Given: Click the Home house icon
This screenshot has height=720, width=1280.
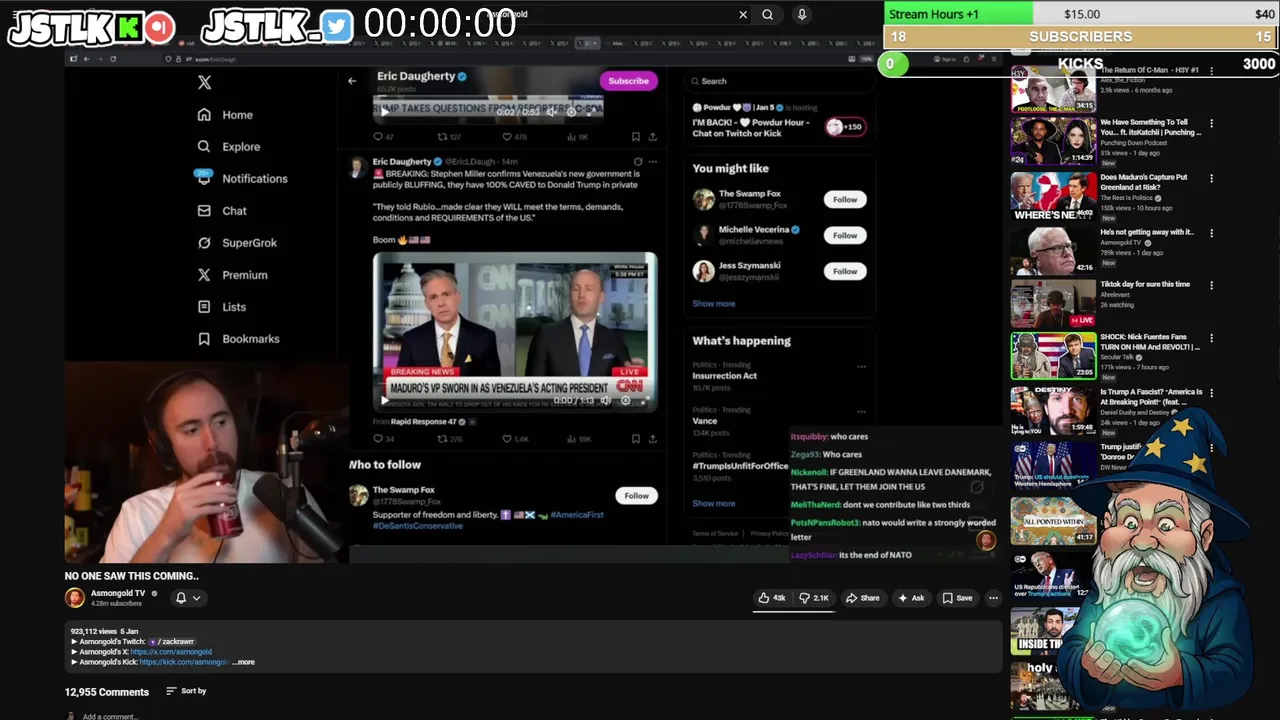Looking at the screenshot, I should pyautogui.click(x=204, y=115).
